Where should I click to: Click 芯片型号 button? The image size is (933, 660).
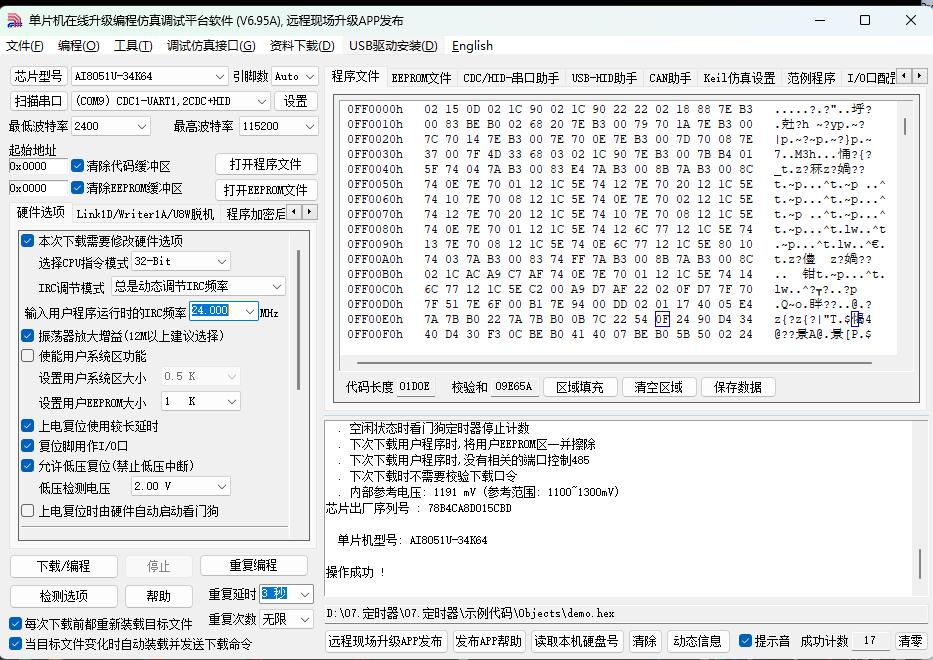[39, 76]
